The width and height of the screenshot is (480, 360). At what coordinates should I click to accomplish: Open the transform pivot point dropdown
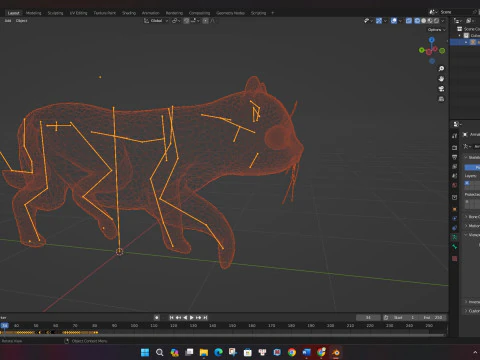[x=176, y=21]
